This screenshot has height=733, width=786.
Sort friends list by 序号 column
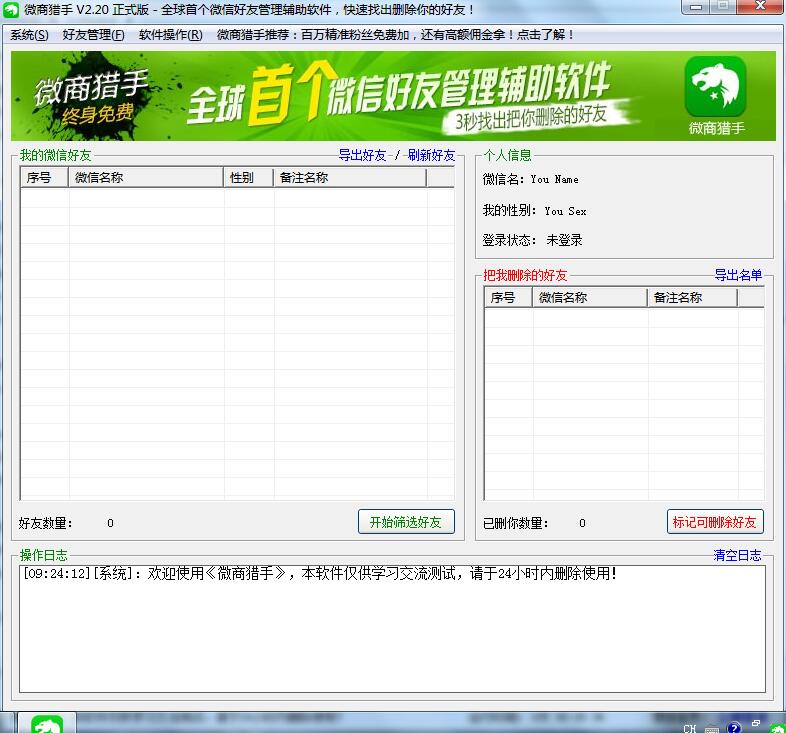pos(44,177)
